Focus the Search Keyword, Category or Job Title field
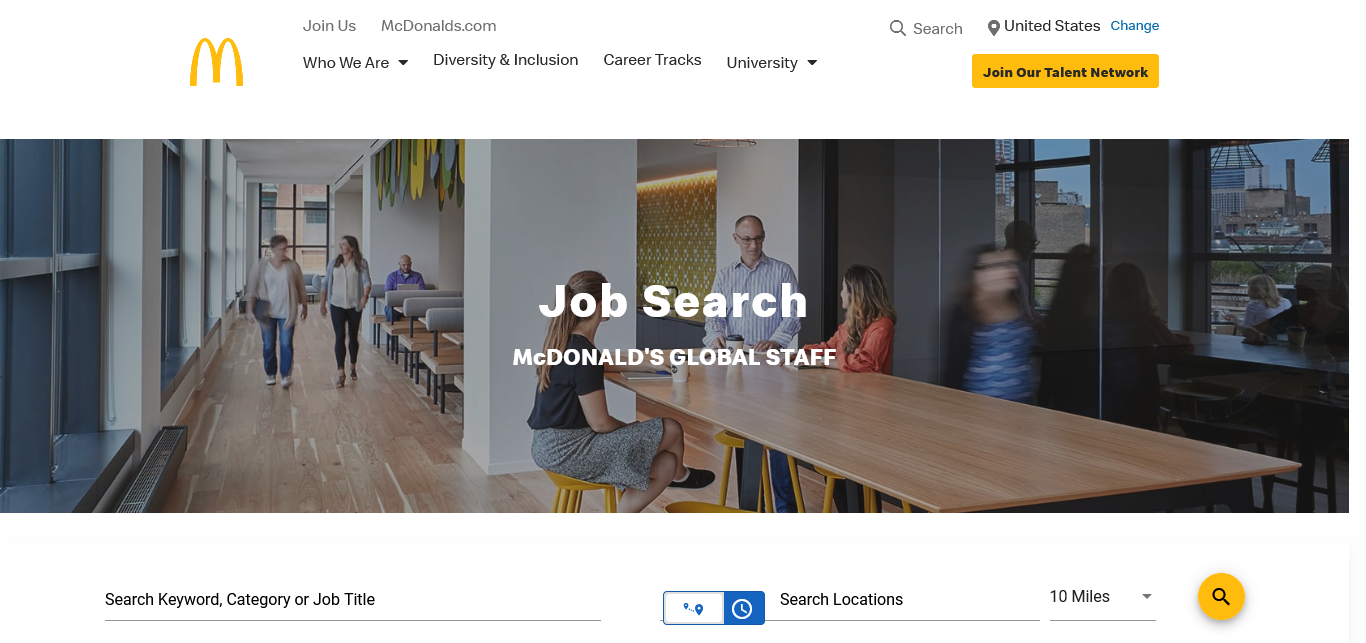The image size is (1366, 643). coord(353,600)
